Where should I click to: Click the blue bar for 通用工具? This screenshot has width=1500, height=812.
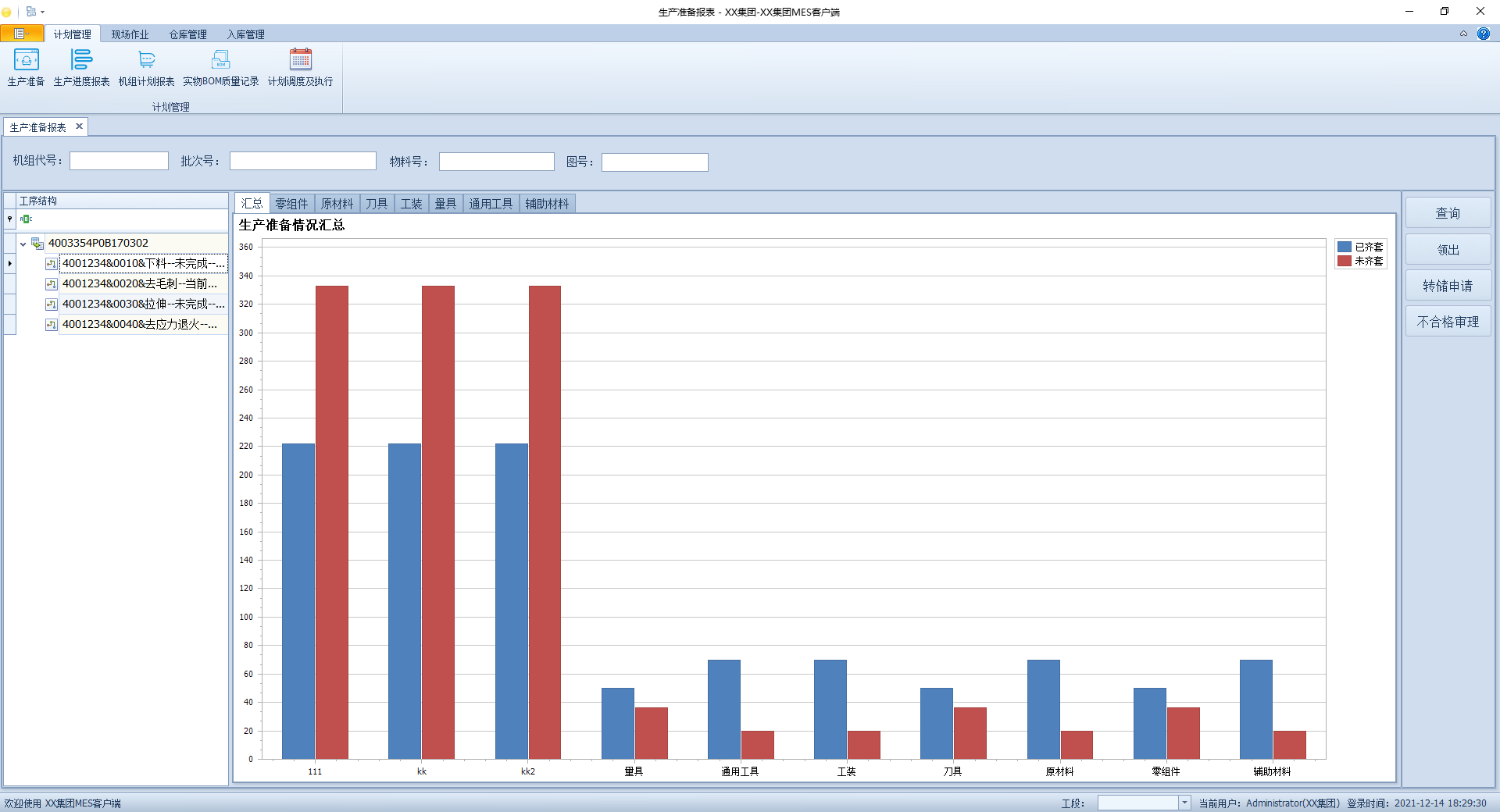[724, 709]
